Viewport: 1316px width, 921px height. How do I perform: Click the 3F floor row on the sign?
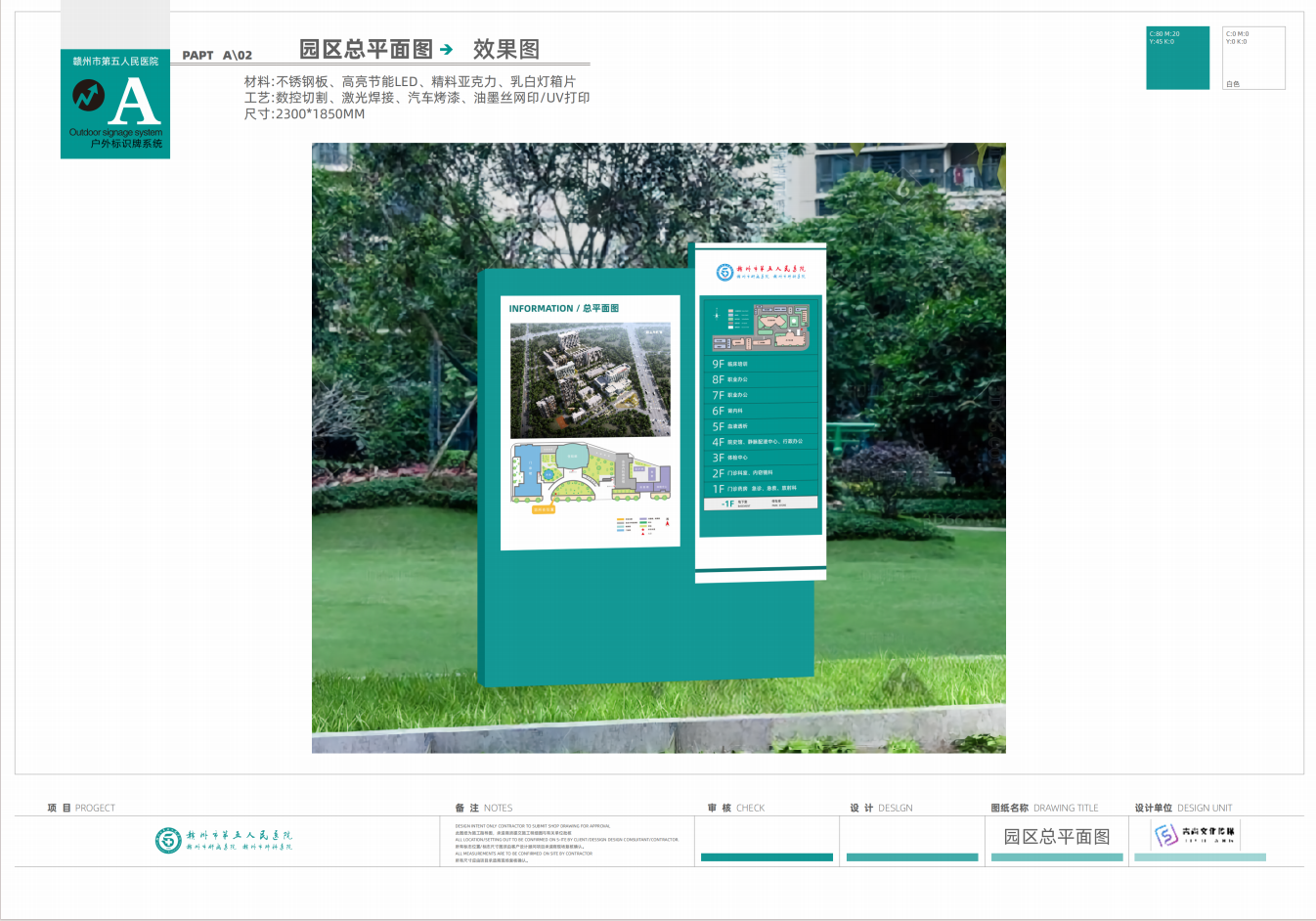[763, 458]
